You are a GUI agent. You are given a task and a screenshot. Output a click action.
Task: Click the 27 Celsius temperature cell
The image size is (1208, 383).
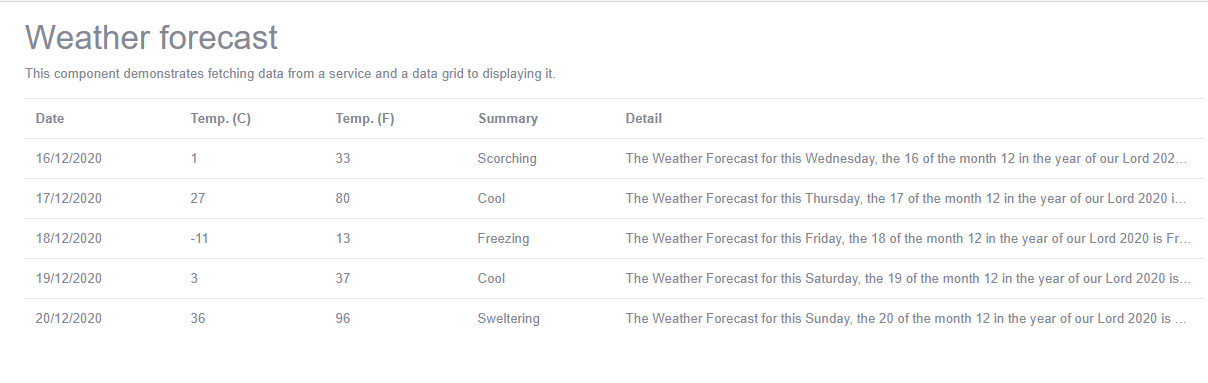pyautogui.click(x=198, y=198)
